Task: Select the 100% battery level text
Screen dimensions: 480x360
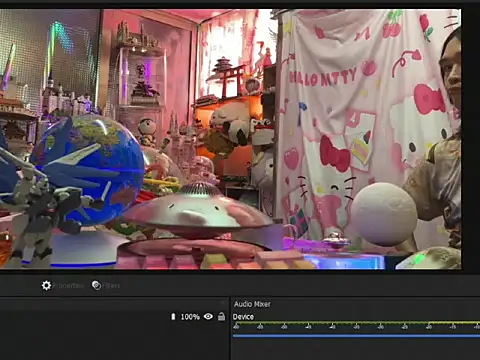Action: click(x=190, y=317)
